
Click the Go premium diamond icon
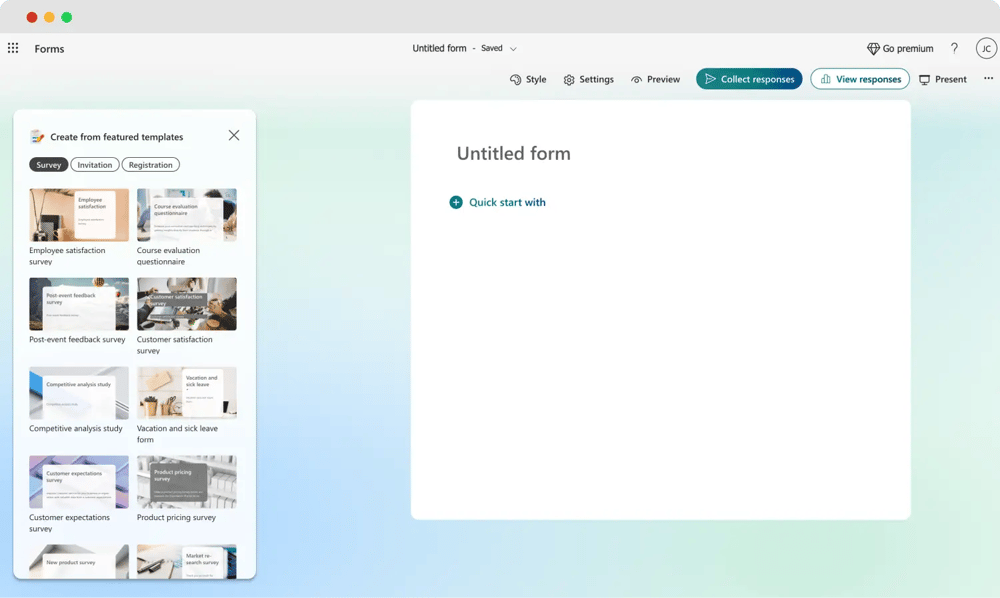pyautogui.click(x=873, y=49)
